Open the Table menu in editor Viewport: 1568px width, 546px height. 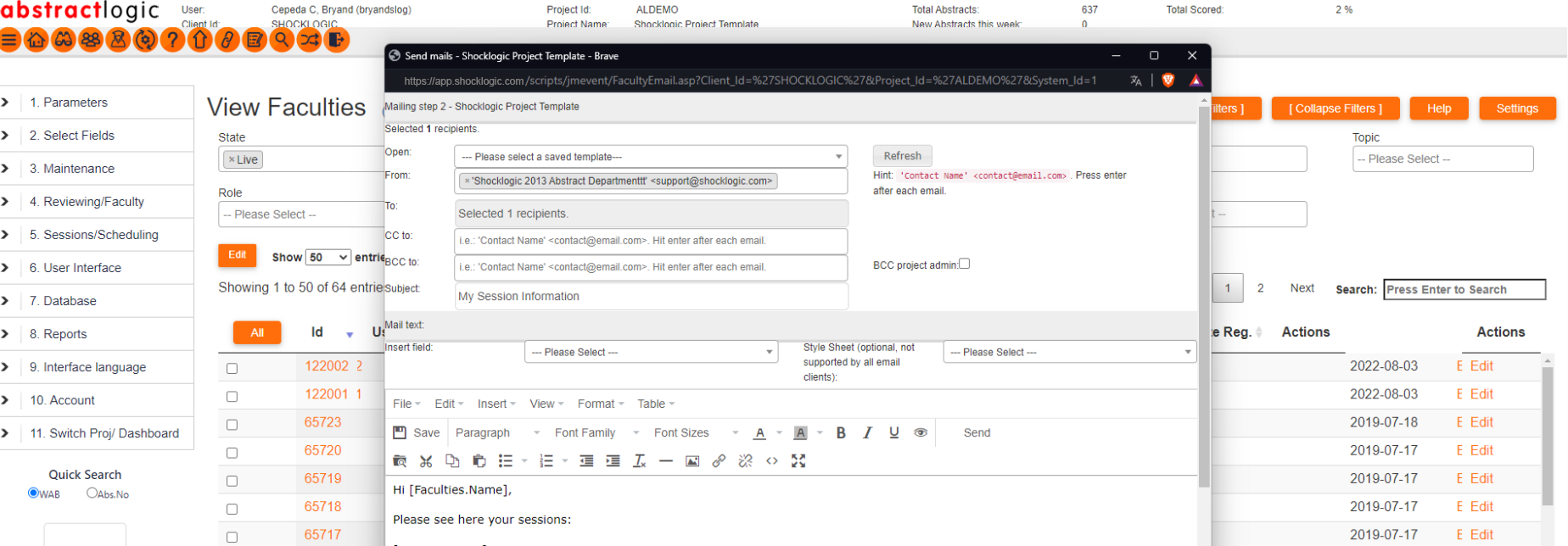(656, 404)
